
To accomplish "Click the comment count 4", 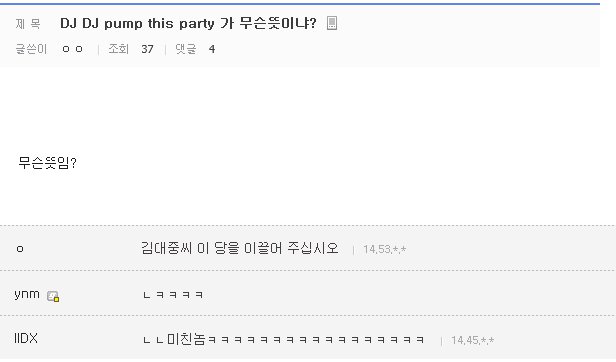I will pos(212,49).
